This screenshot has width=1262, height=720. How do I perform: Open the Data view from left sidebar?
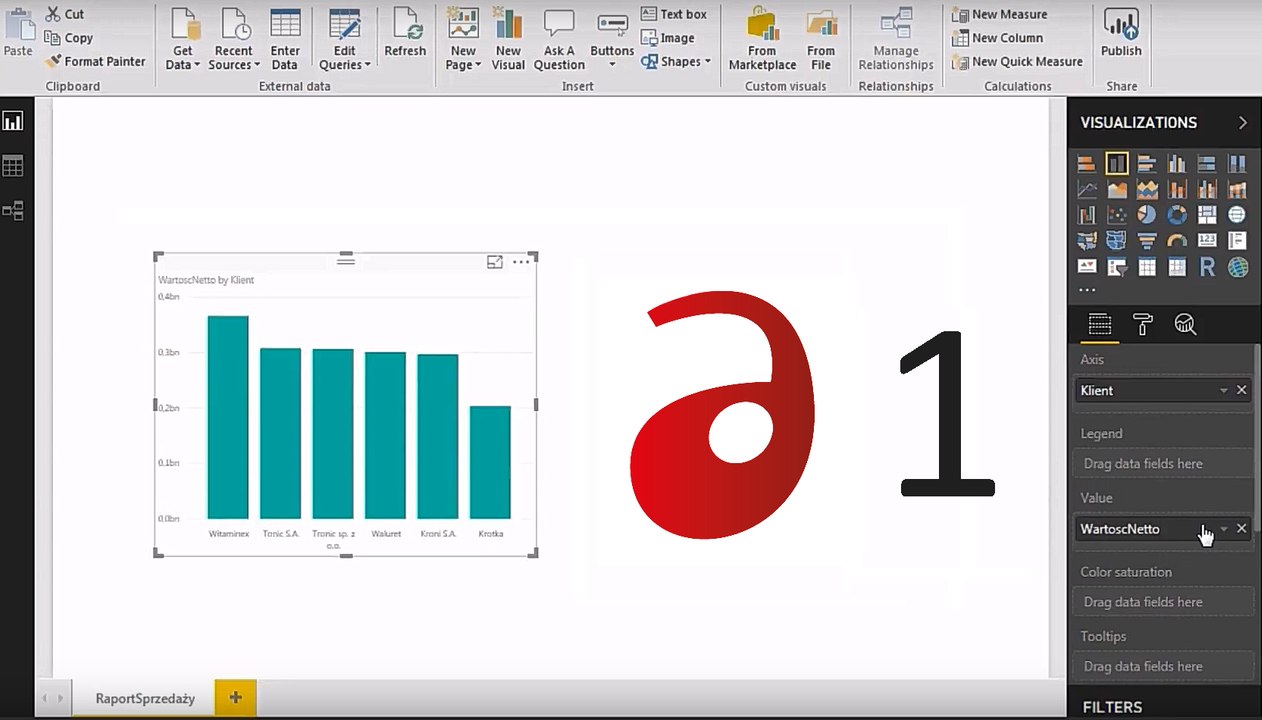13,166
